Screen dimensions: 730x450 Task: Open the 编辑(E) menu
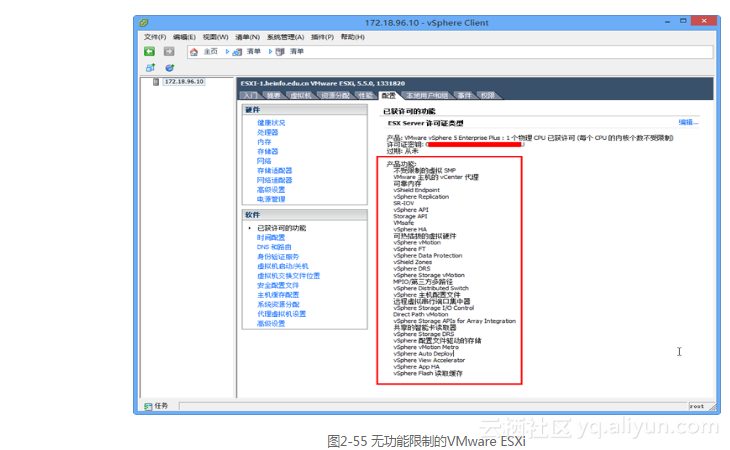point(184,37)
